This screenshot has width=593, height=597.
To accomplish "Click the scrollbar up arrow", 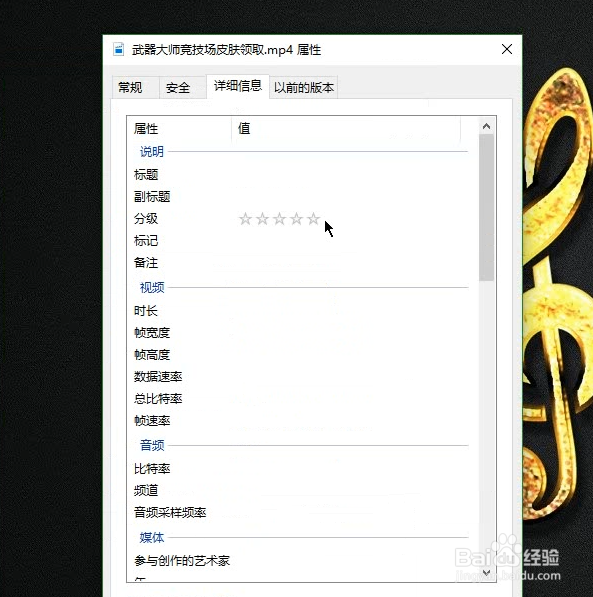I will [486, 126].
